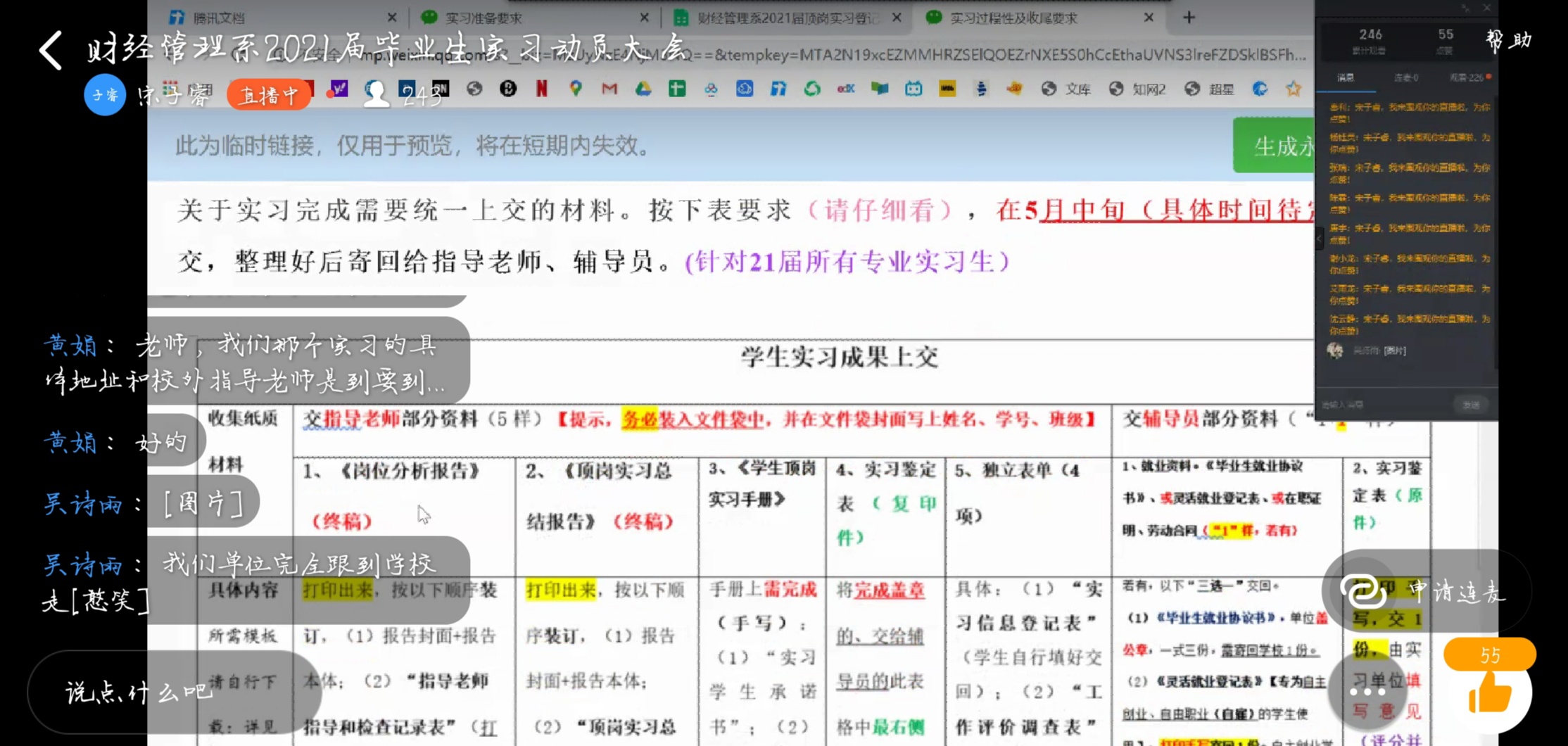Tap the thumbs-up like button
This screenshot has height=746, width=1568.
coord(1489,692)
